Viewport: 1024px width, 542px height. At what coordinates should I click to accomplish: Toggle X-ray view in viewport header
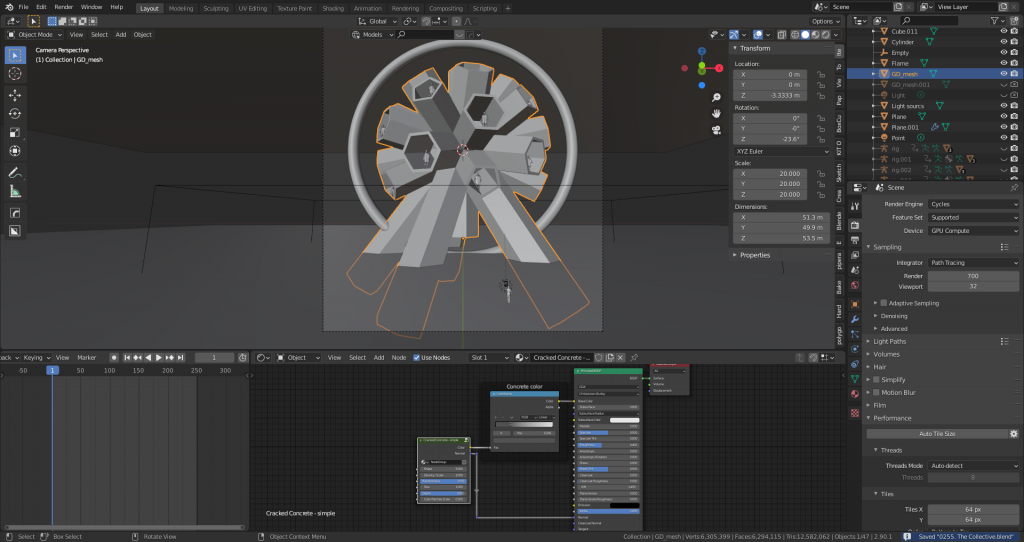point(782,35)
